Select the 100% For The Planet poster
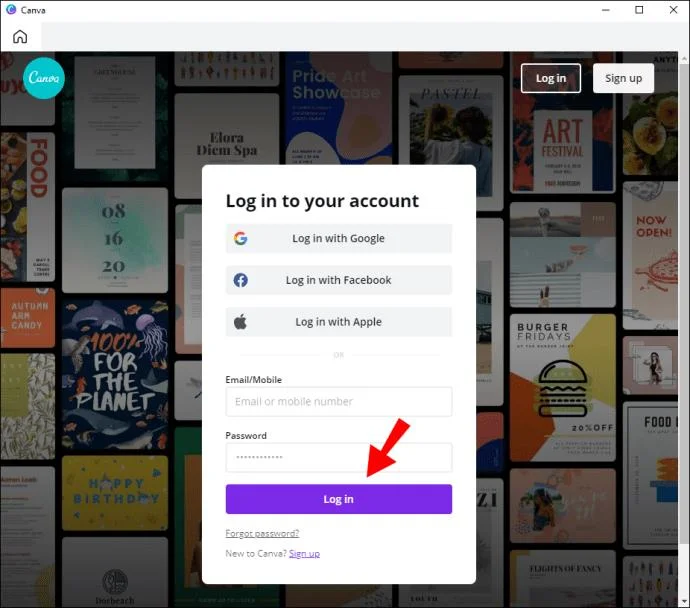 tap(115, 375)
